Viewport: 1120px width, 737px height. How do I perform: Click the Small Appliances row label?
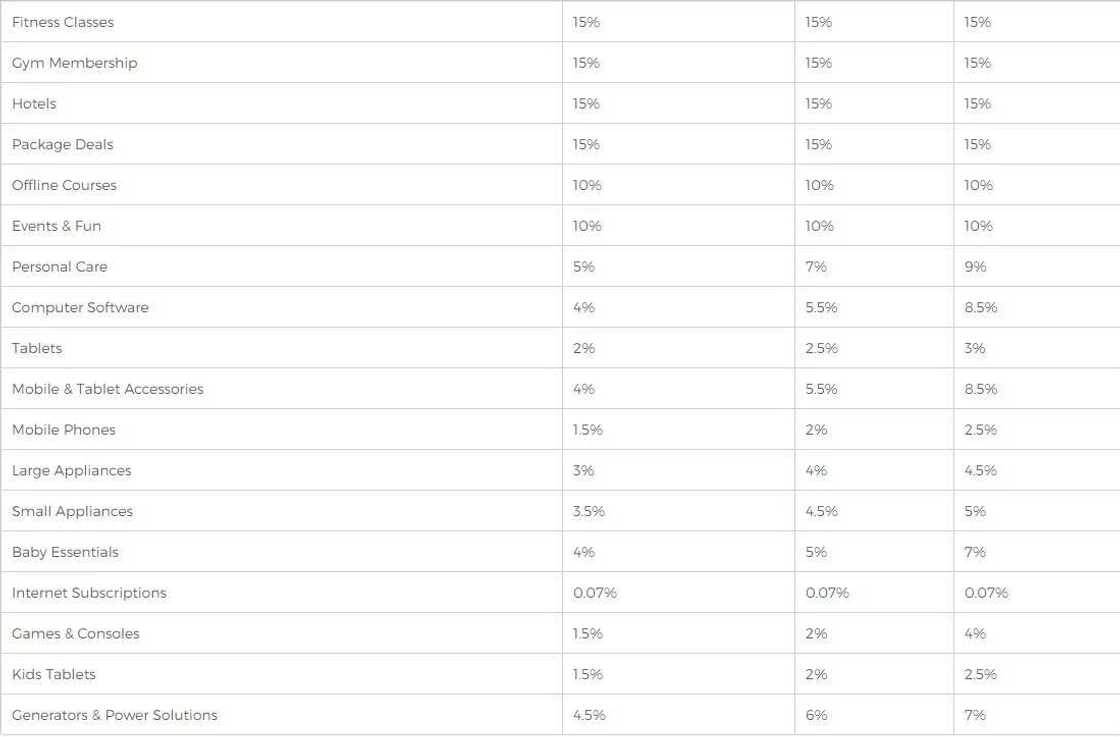pyautogui.click(x=72, y=512)
